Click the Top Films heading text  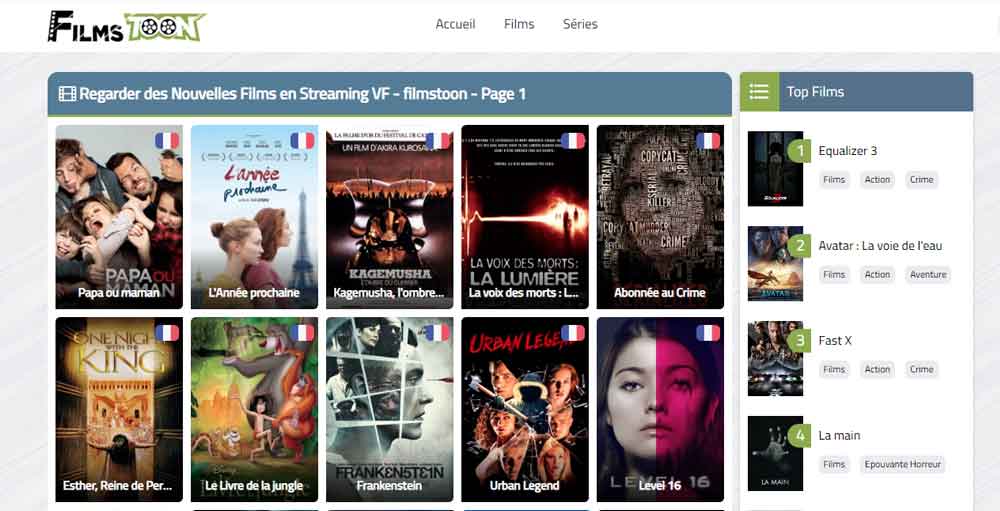coord(815,92)
